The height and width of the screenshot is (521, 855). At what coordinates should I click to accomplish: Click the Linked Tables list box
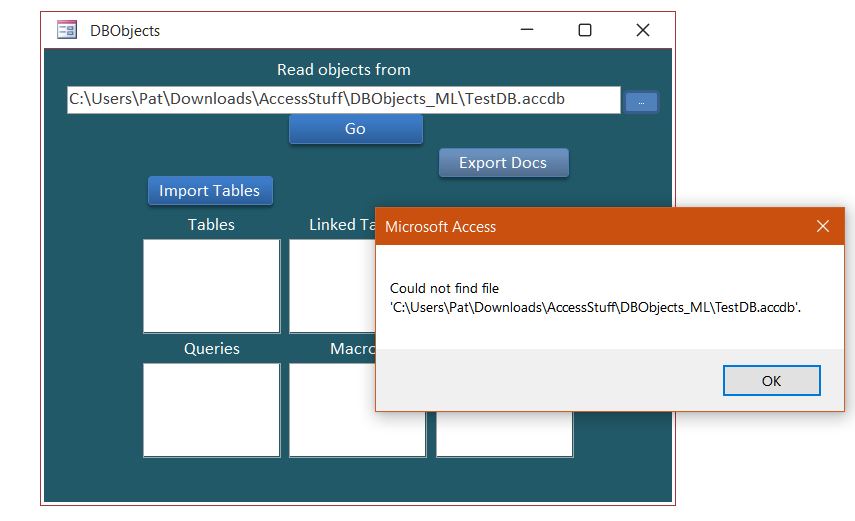tap(332, 286)
